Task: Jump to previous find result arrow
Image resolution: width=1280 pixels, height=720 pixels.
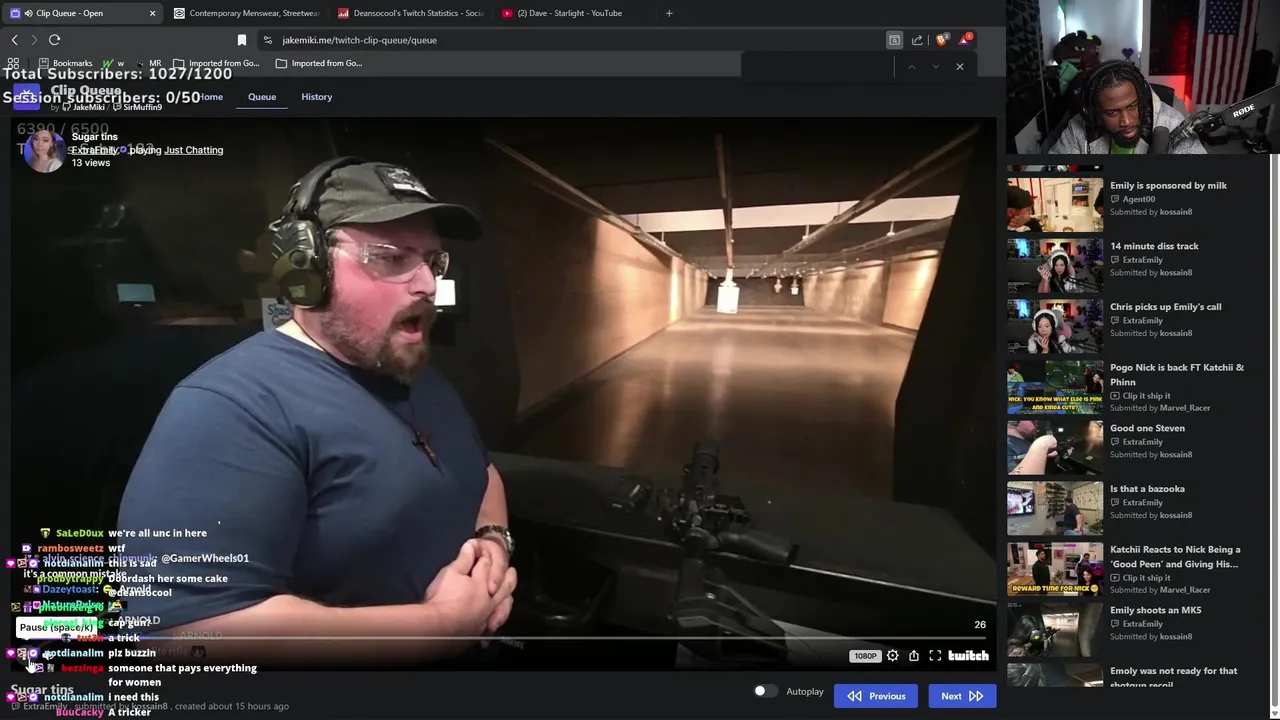Action: [911, 66]
